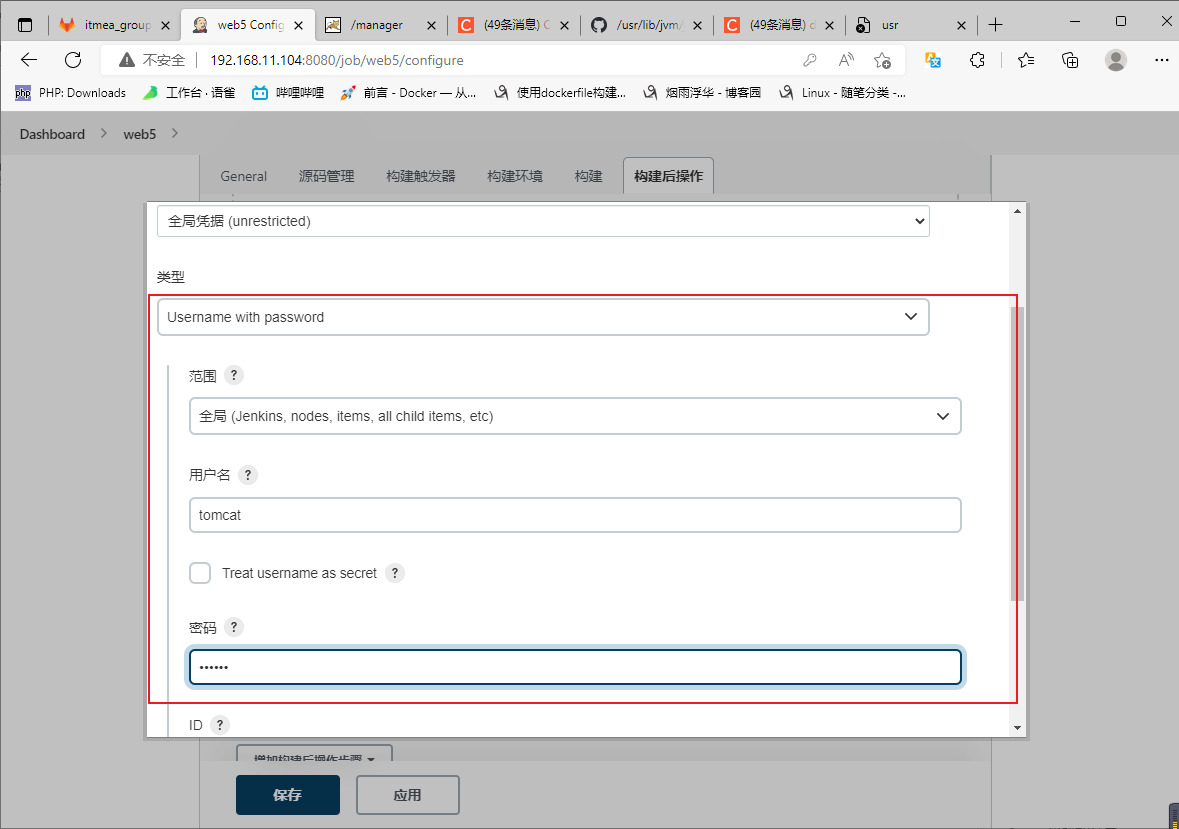1179x829 pixels.
Task: Show help for 用户名 field
Action: click(x=247, y=475)
